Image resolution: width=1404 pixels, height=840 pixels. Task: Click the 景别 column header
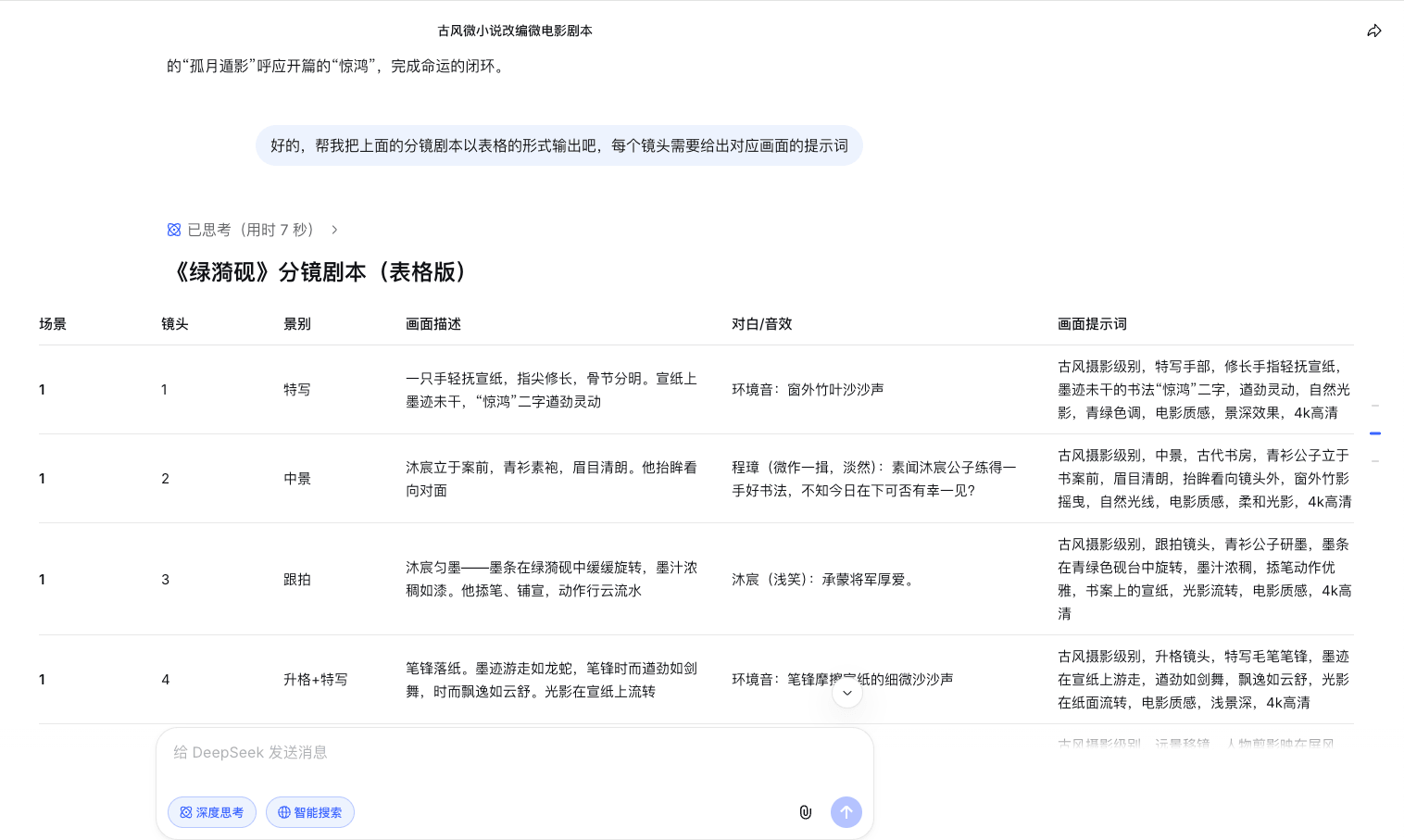click(x=296, y=324)
